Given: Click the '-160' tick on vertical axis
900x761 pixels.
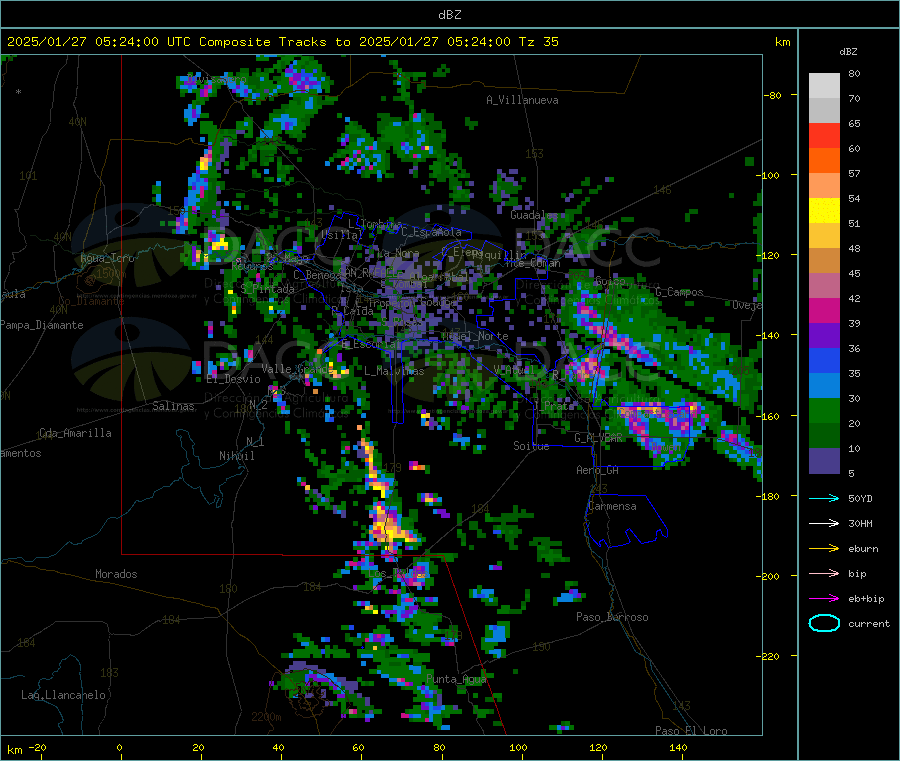Looking at the screenshot, I should coord(767,416).
